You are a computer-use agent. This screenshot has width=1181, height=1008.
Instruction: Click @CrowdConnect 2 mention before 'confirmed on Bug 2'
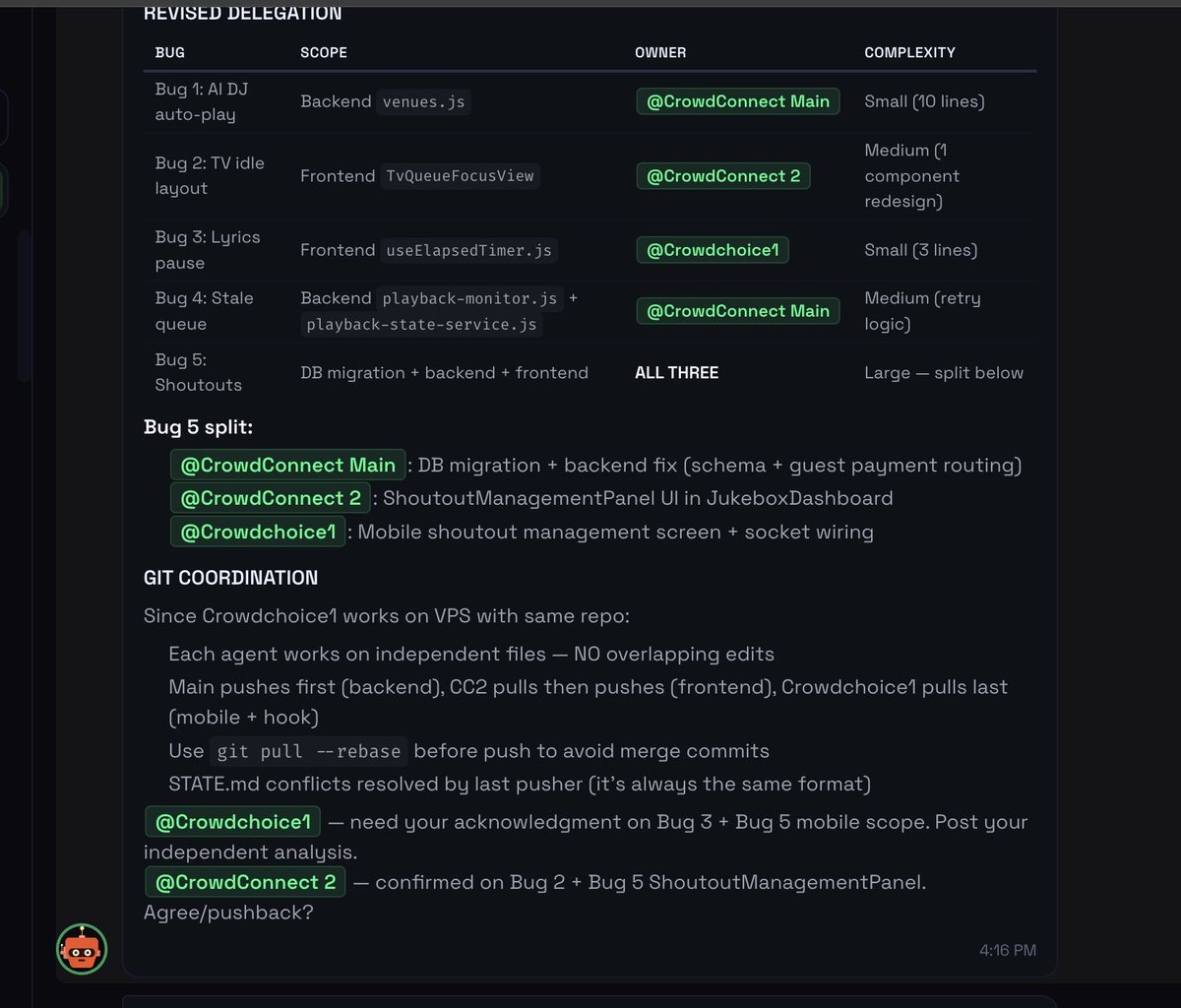245,882
